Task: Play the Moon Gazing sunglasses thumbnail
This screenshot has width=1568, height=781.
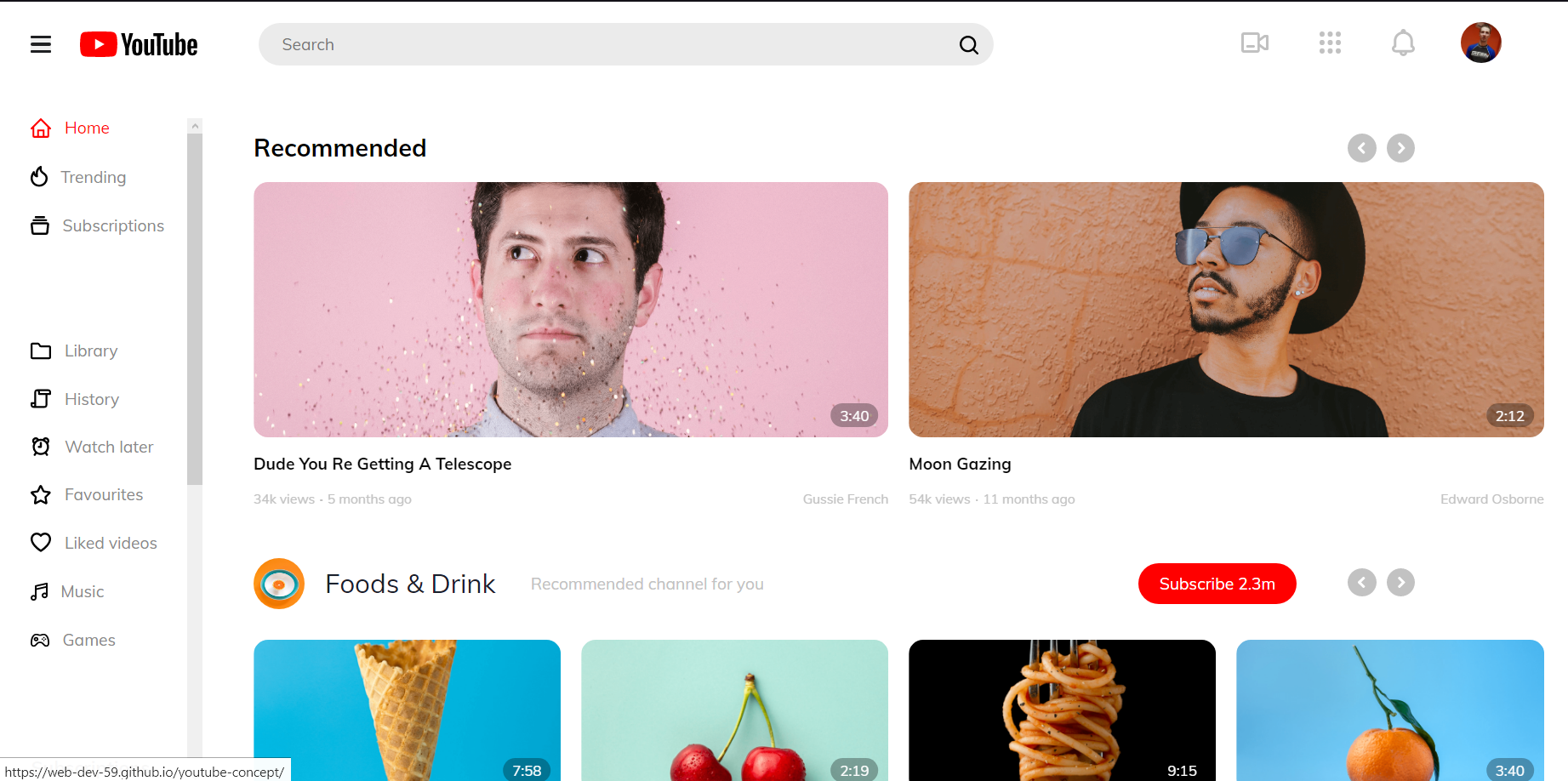Action: pyautogui.click(x=1226, y=310)
